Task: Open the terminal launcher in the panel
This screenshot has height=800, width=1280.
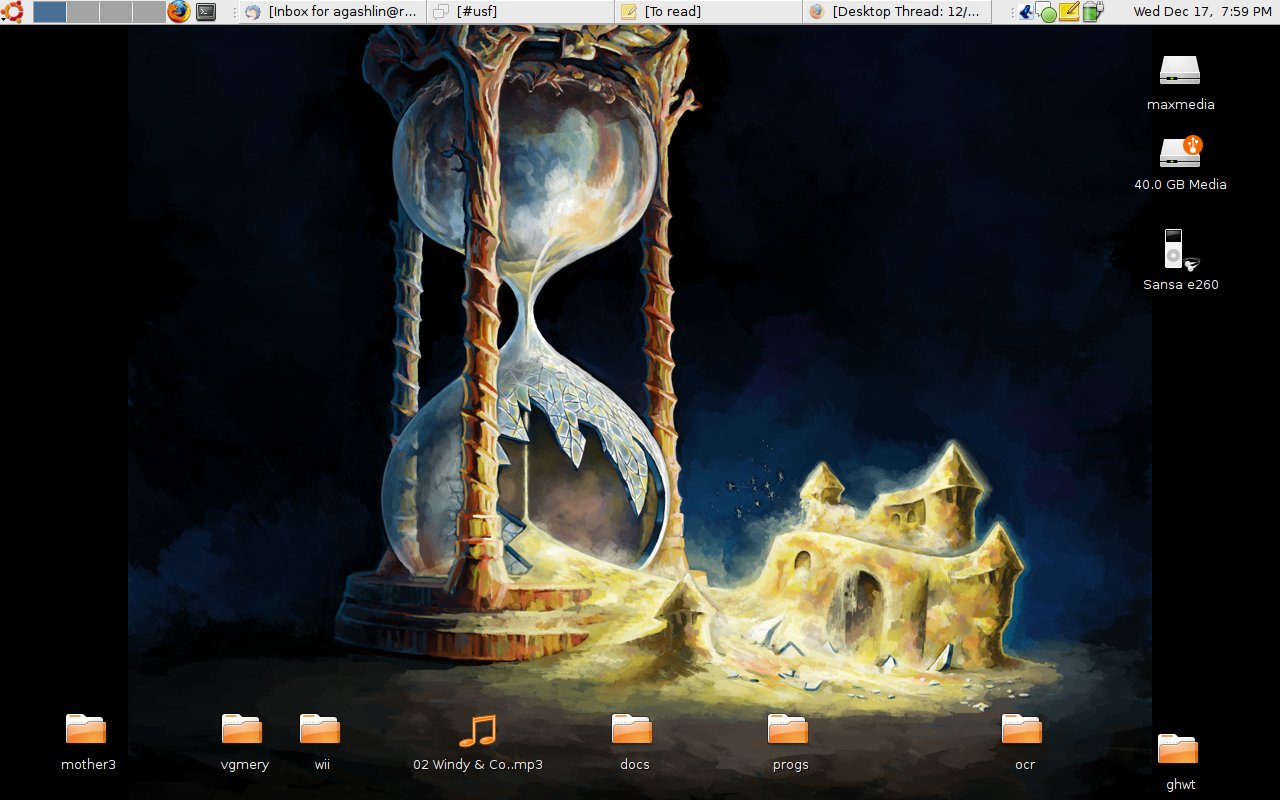Action: (206, 12)
